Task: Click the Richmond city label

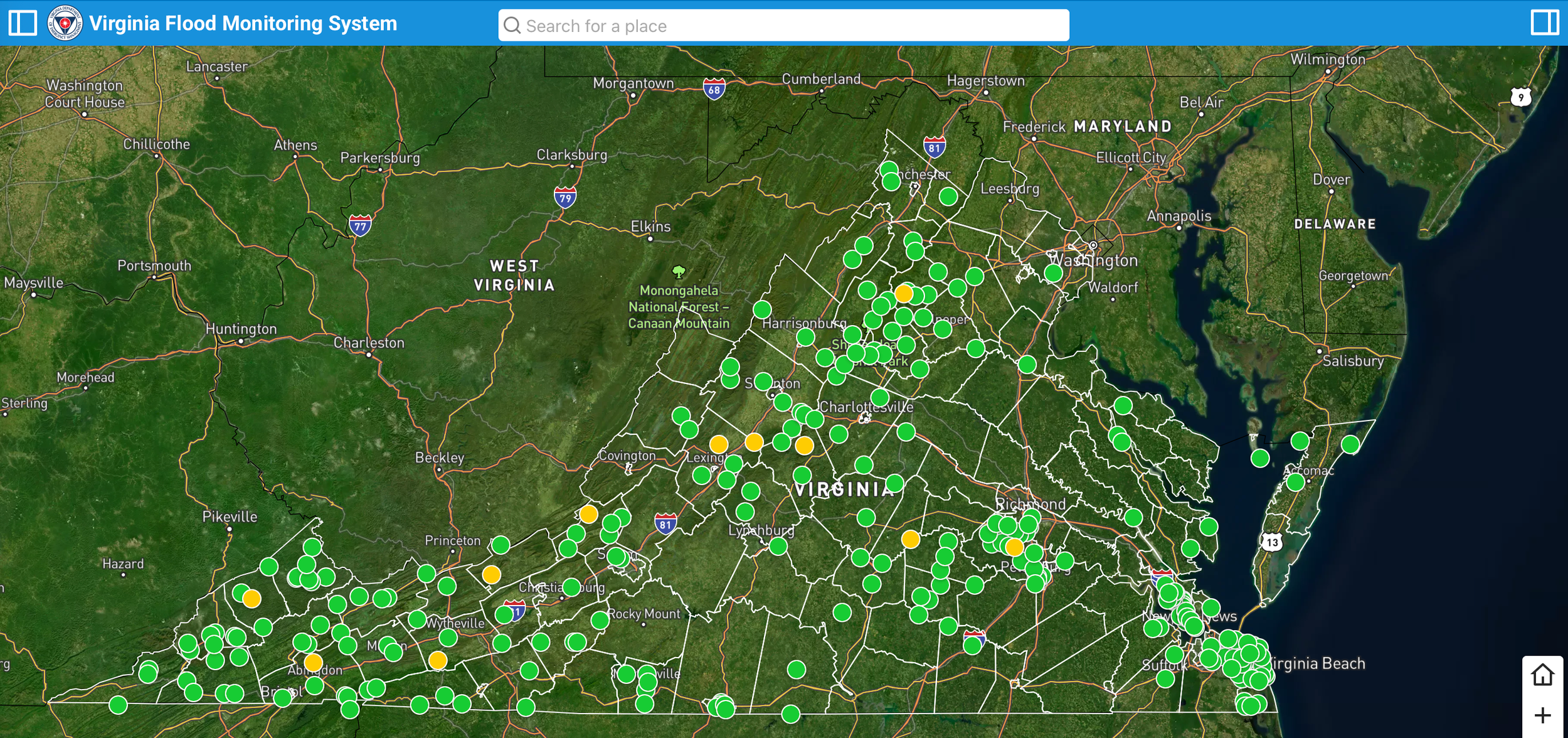Action: click(1030, 504)
